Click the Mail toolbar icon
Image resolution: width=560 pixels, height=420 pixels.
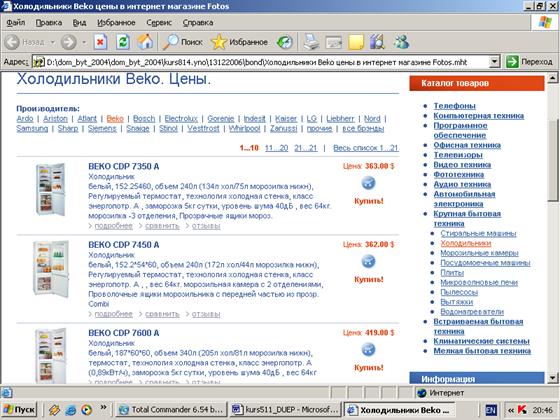point(334,42)
